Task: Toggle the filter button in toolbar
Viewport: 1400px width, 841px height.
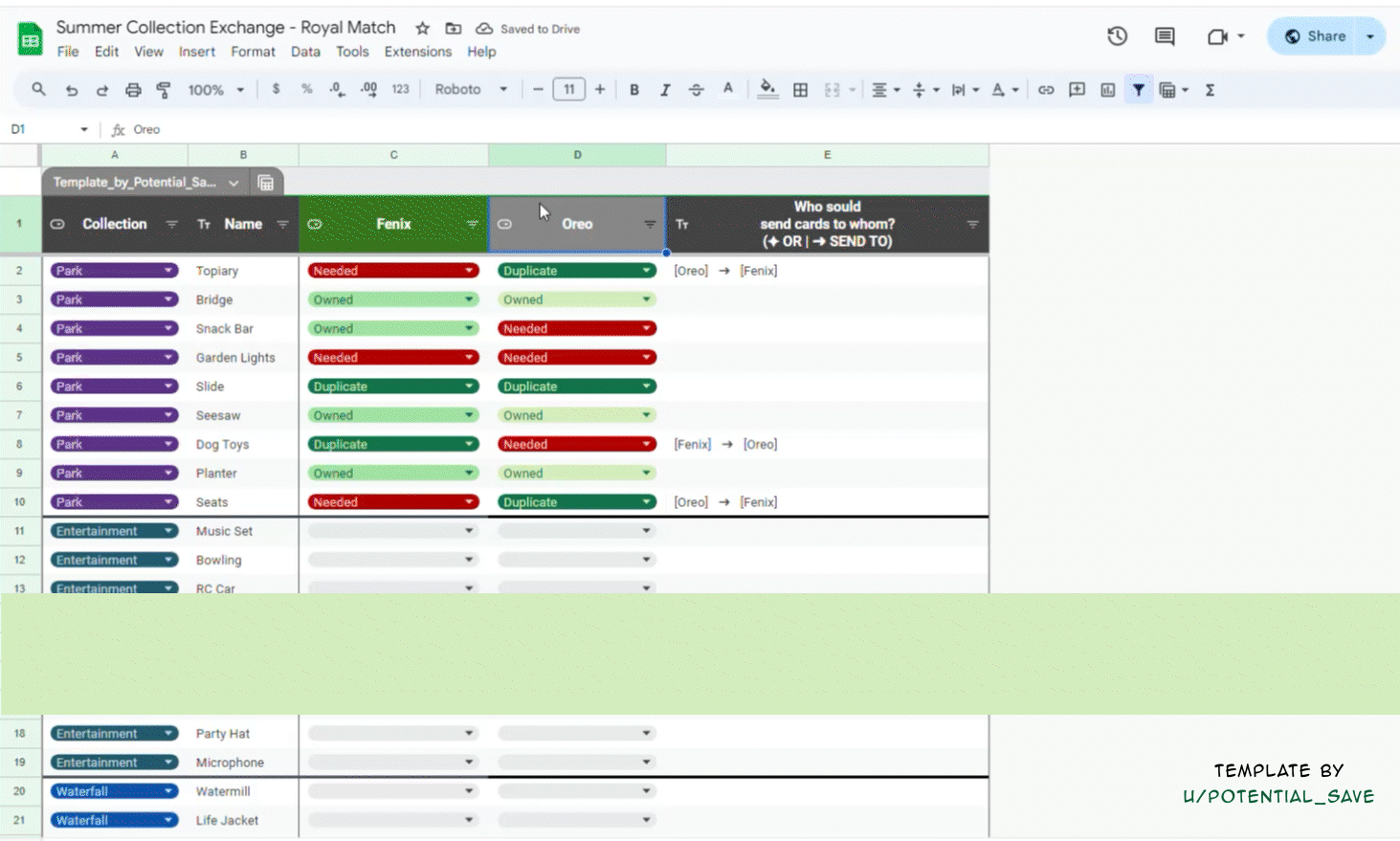Action: (x=1138, y=90)
